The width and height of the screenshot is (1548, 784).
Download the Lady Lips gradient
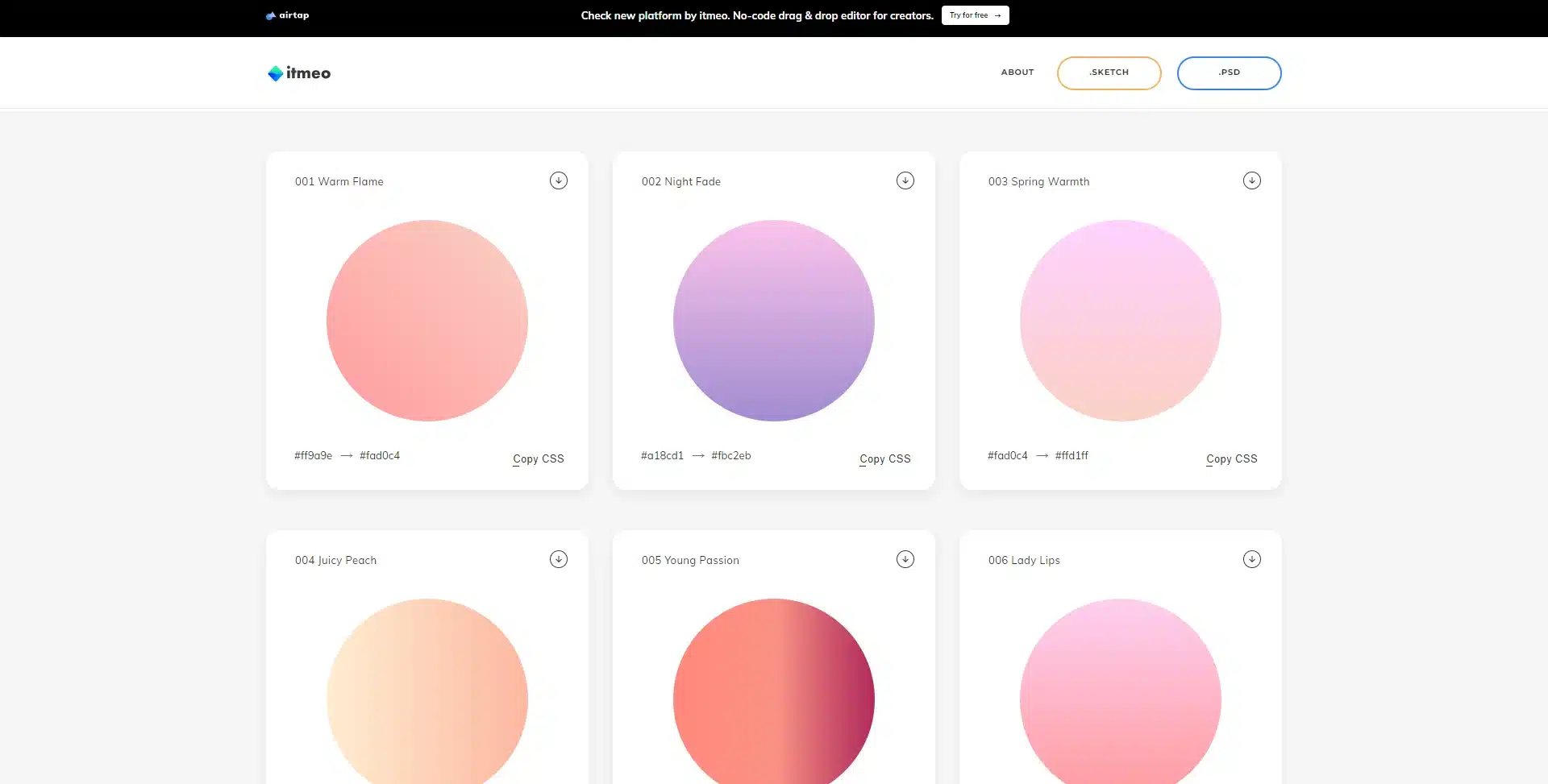click(x=1251, y=559)
